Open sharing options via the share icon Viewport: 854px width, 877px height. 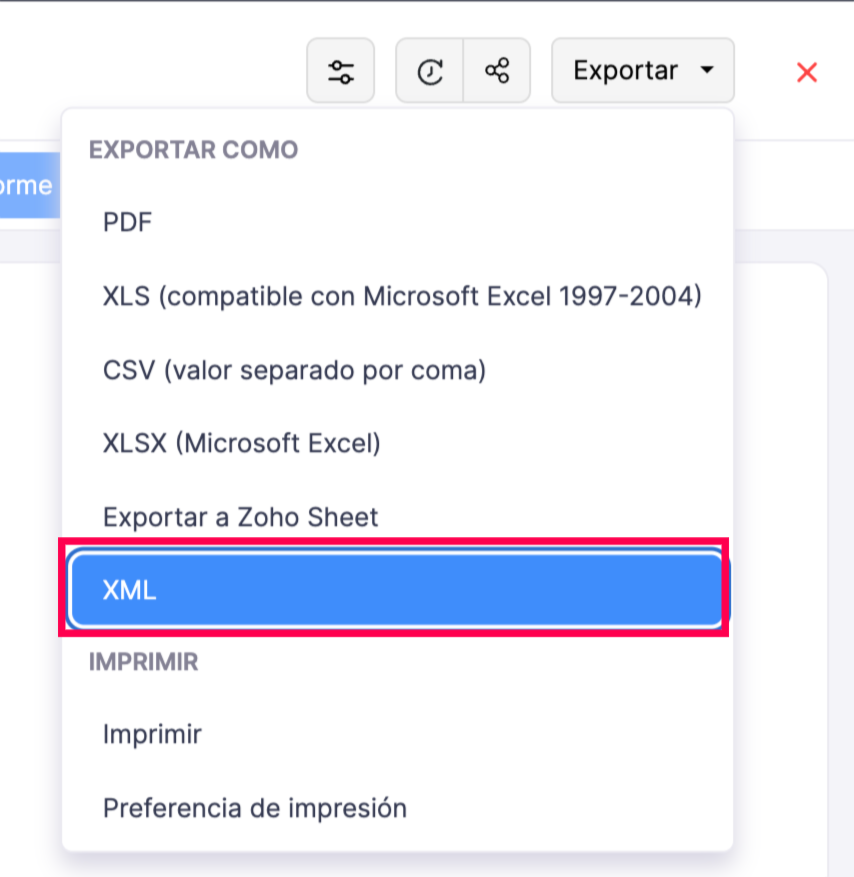(x=496, y=70)
